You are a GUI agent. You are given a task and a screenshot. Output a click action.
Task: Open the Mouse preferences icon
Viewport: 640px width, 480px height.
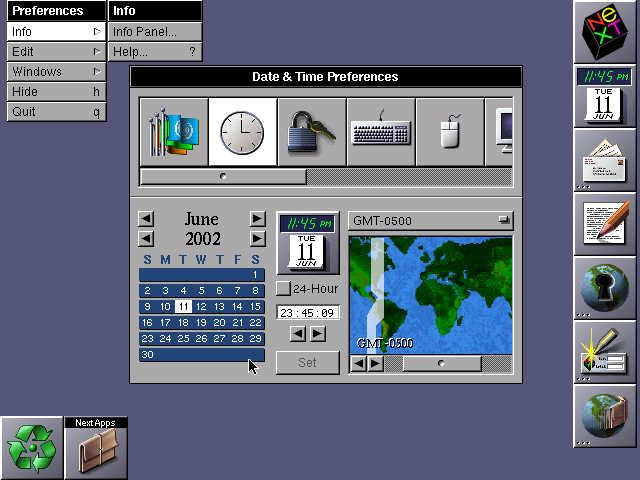[450, 131]
